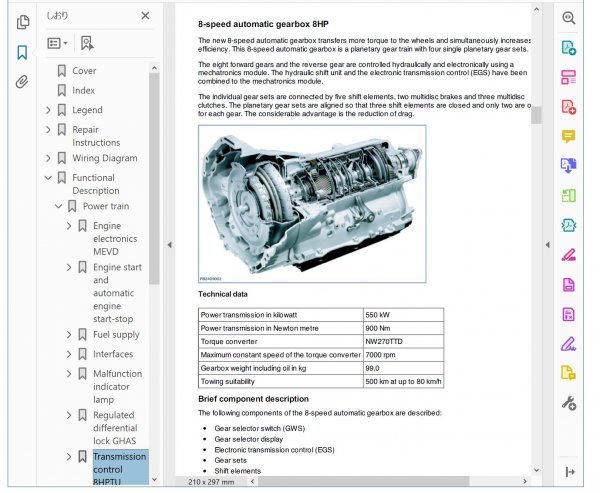Viewport: 600px width, 493px height.
Task: Click the horizontal scrollbar left arrow
Action: 252,482
